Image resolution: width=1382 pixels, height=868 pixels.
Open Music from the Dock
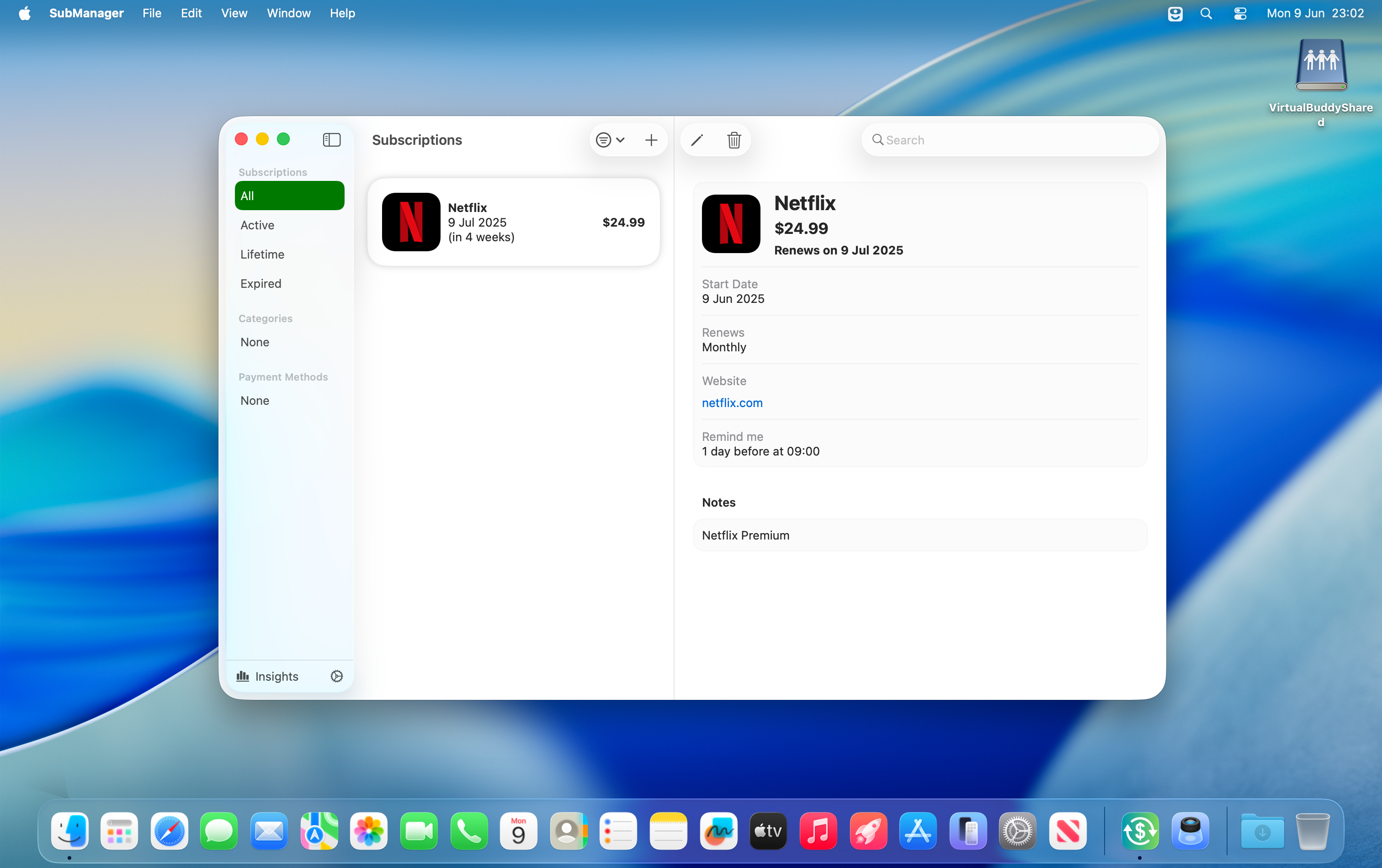819,830
